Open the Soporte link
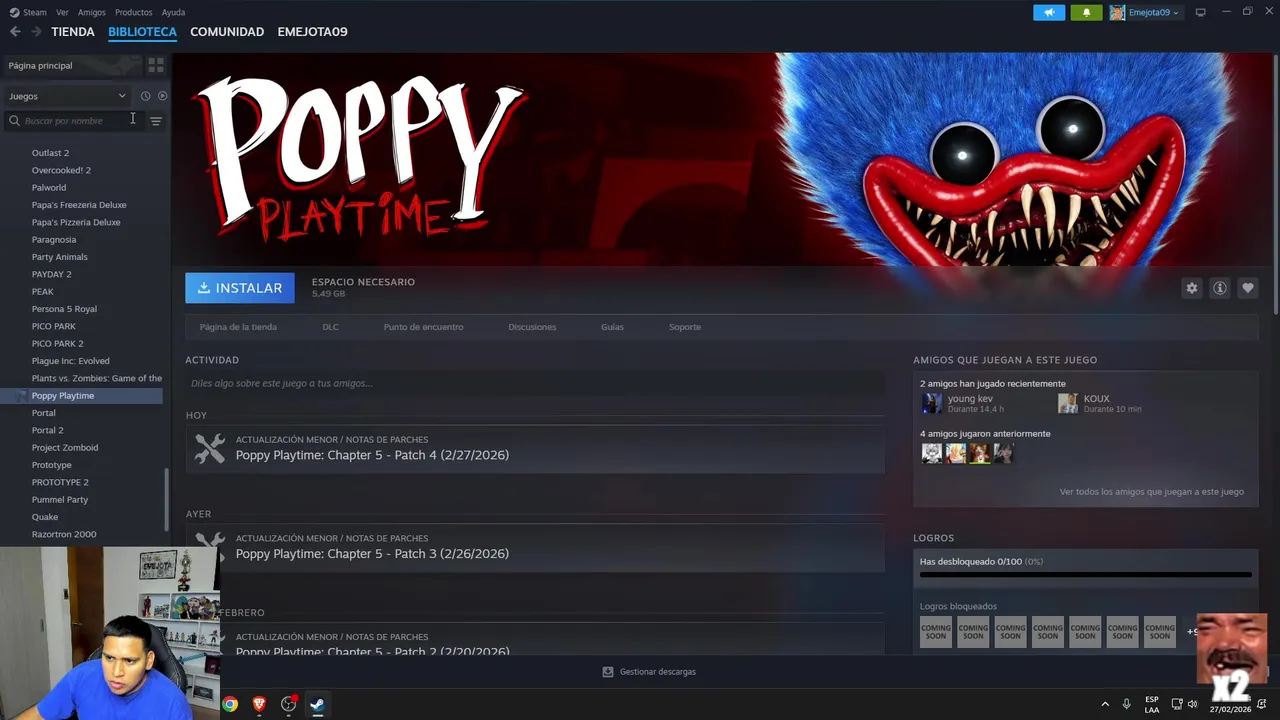Viewport: 1280px width, 720px height. pyautogui.click(x=685, y=327)
